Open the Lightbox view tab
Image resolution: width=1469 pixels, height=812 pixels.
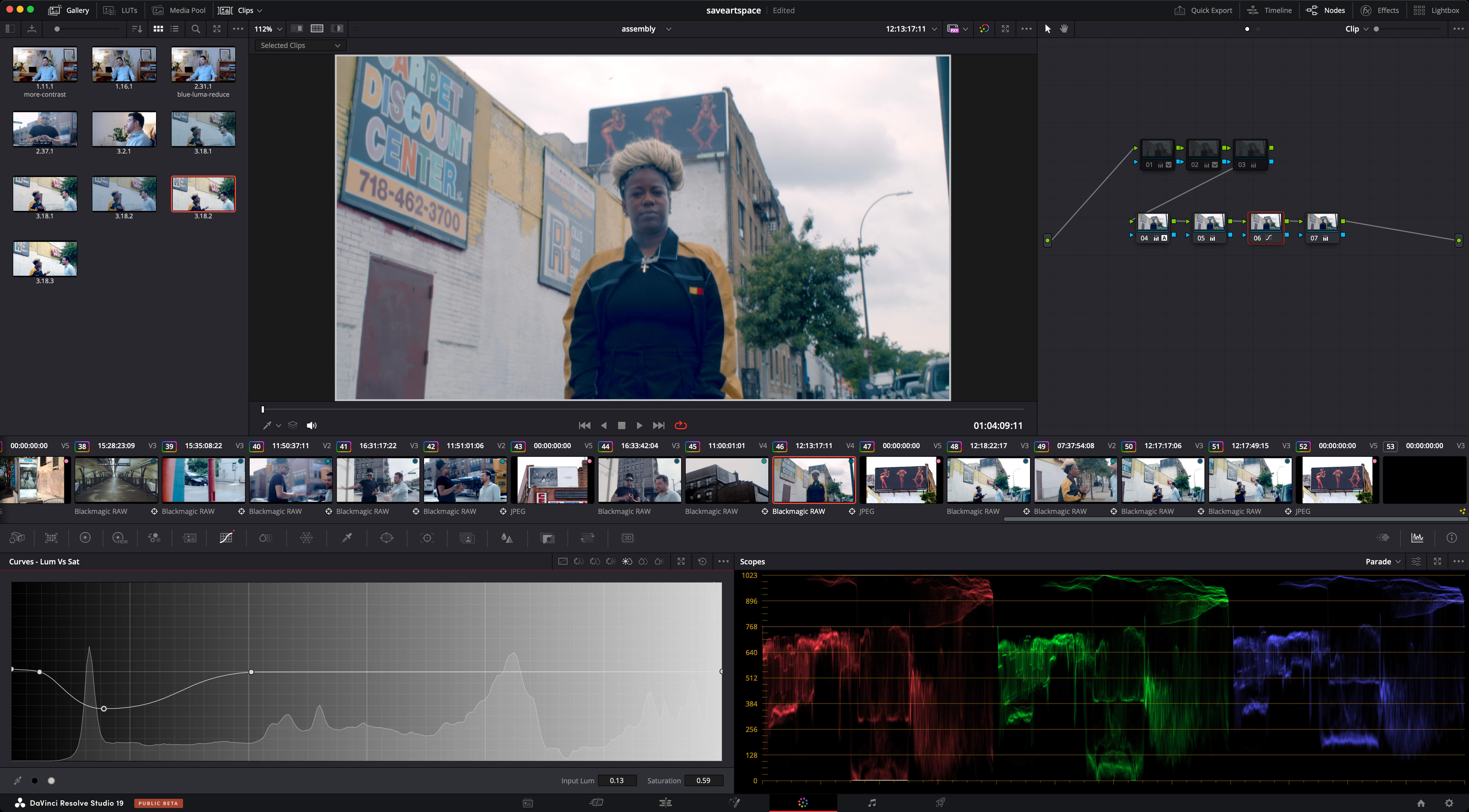[x=1436, y=10]
